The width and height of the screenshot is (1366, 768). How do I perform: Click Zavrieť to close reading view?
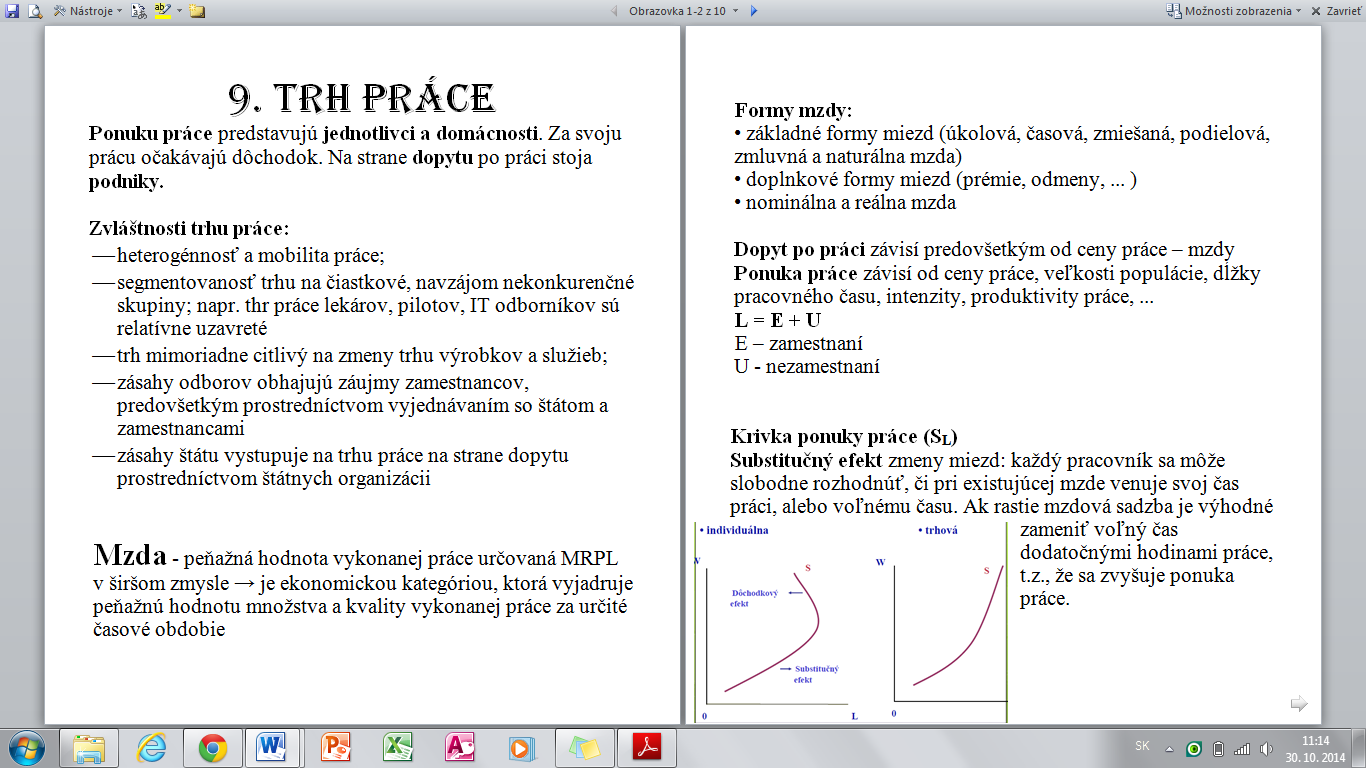[1335, 11]
